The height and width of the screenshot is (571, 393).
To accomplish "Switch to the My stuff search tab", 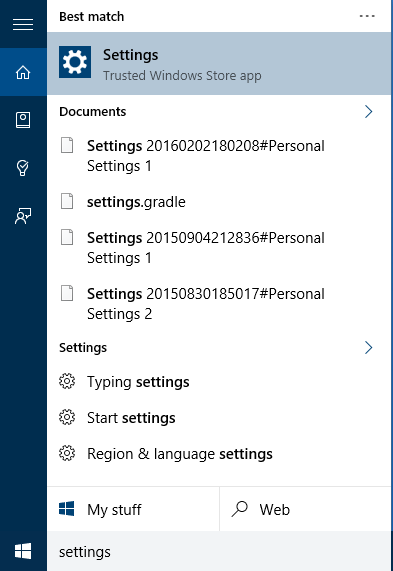I will tap(133, 509).
